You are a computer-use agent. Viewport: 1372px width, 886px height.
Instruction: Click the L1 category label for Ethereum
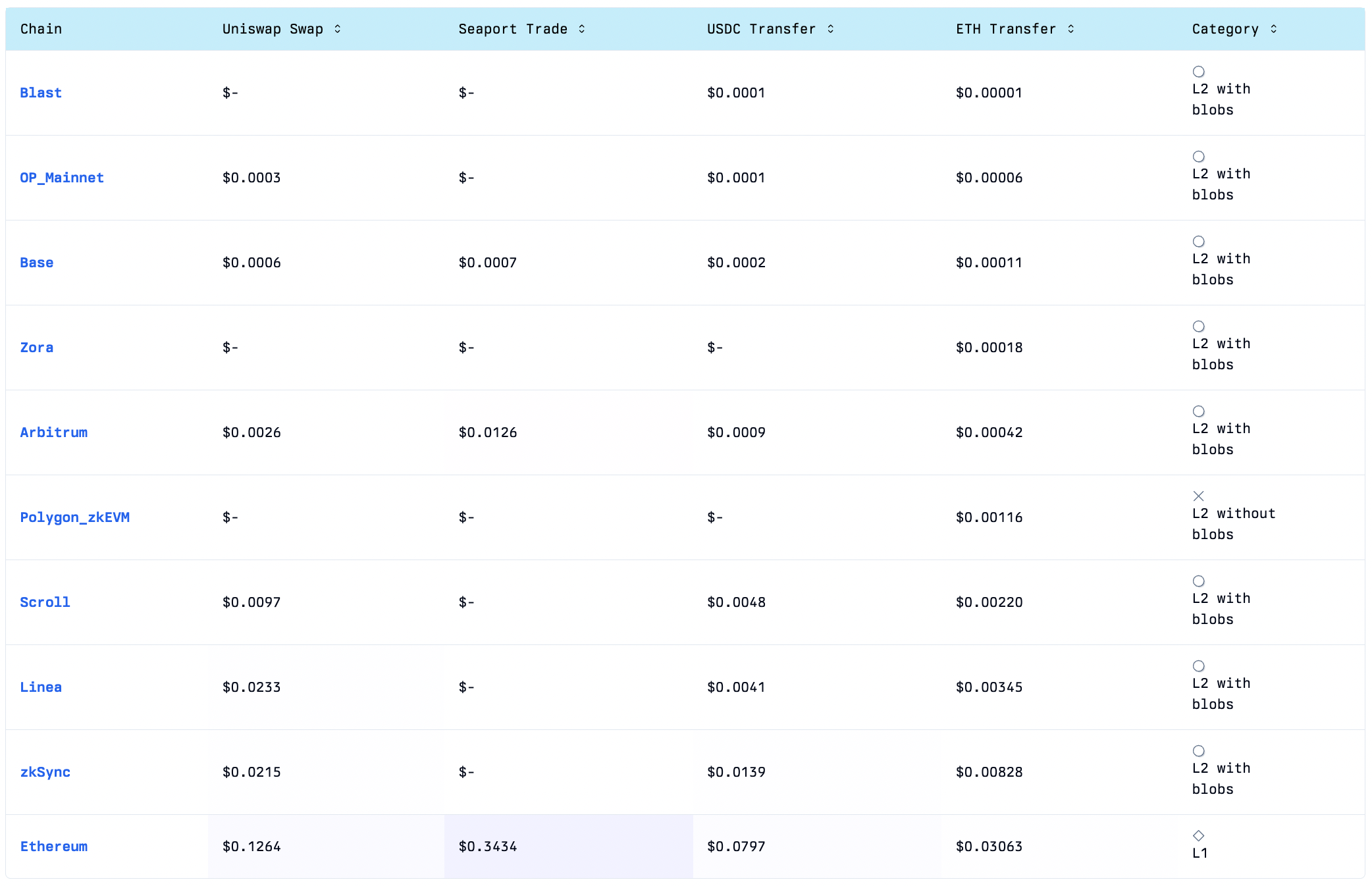(1200, 853)
